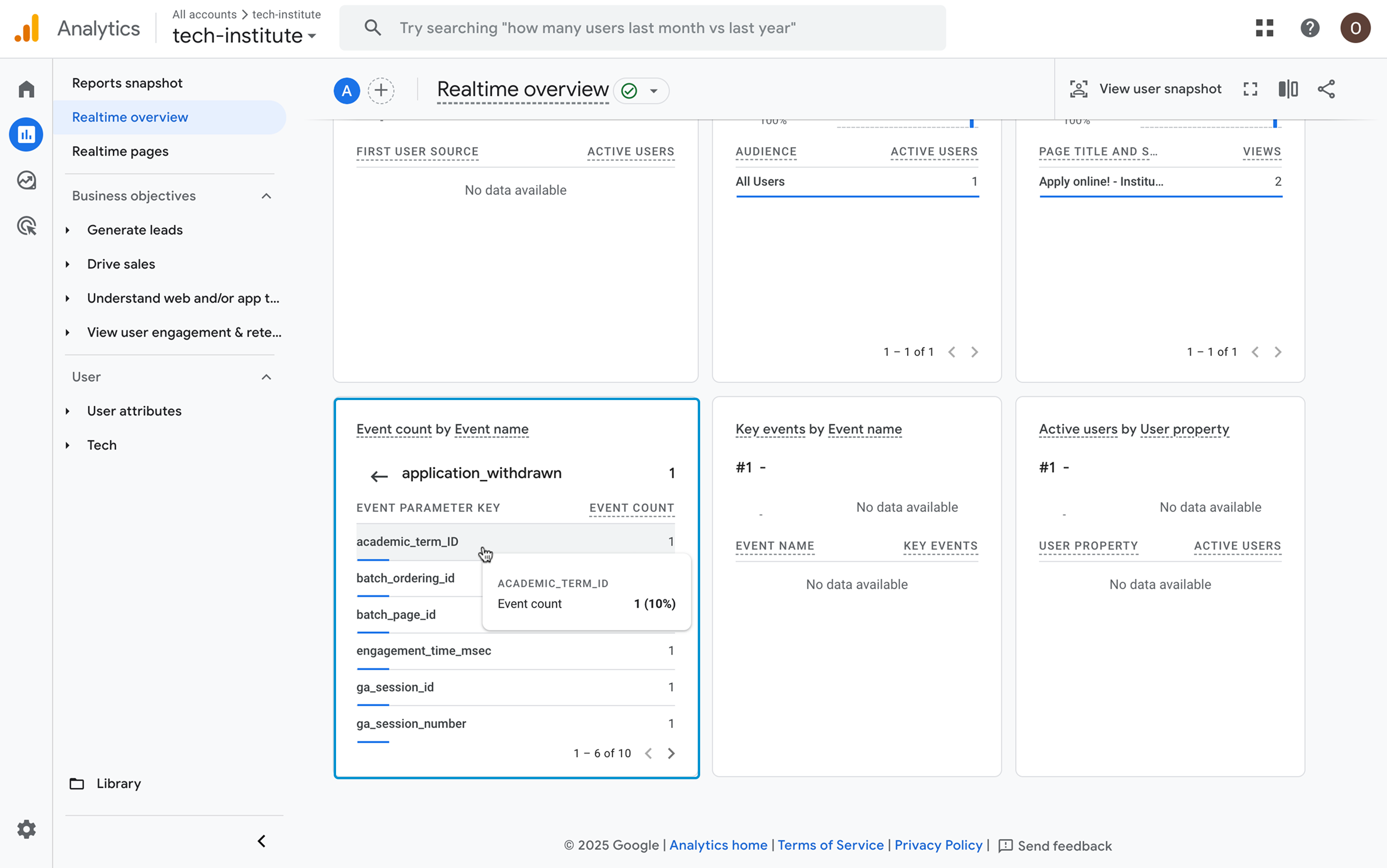Viewport: 1387px width, 868px height.
Task: Select the ga_session_id parameter row
Action: pyautogui.click(x=515, y=687)
